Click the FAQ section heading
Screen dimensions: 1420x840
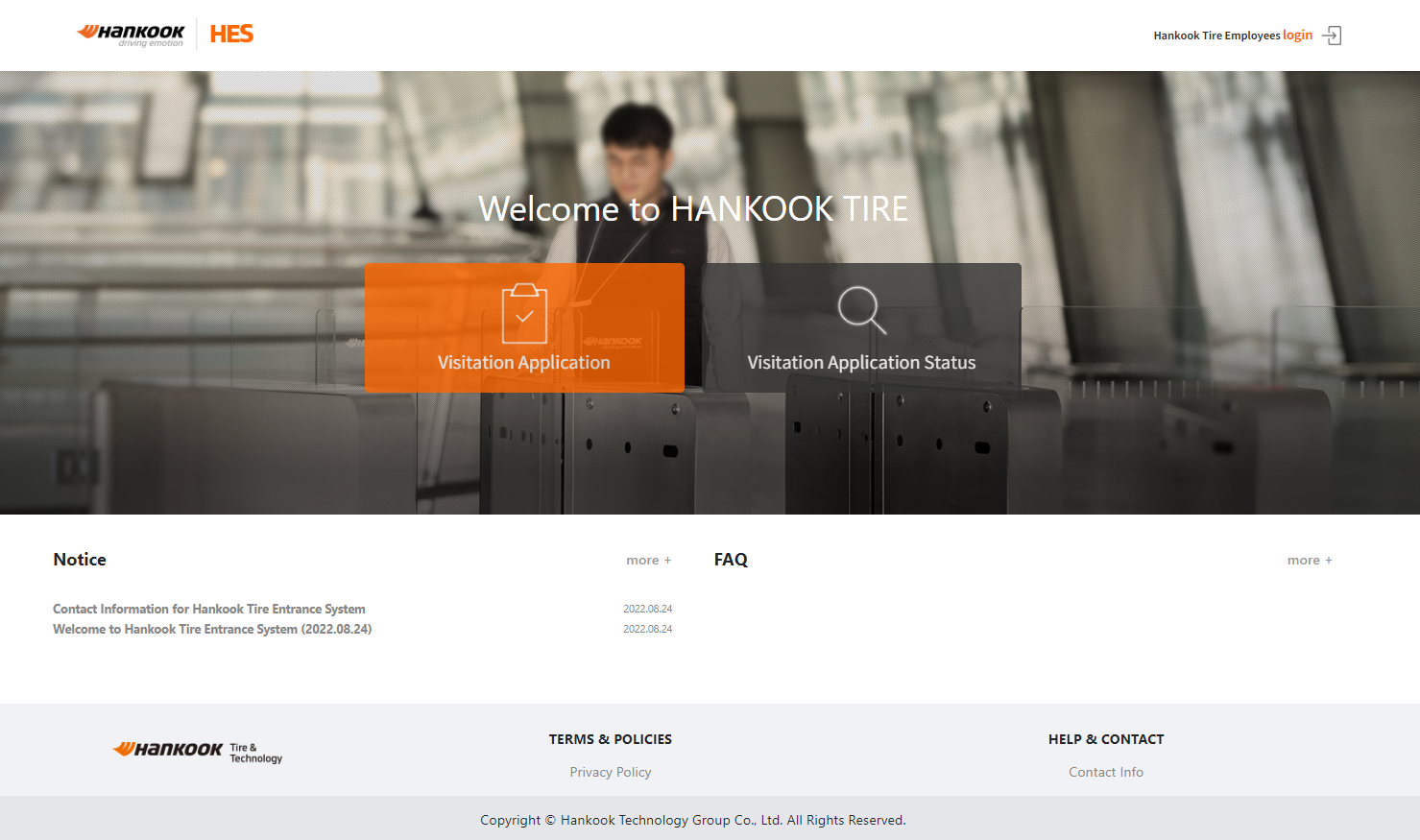731,560
